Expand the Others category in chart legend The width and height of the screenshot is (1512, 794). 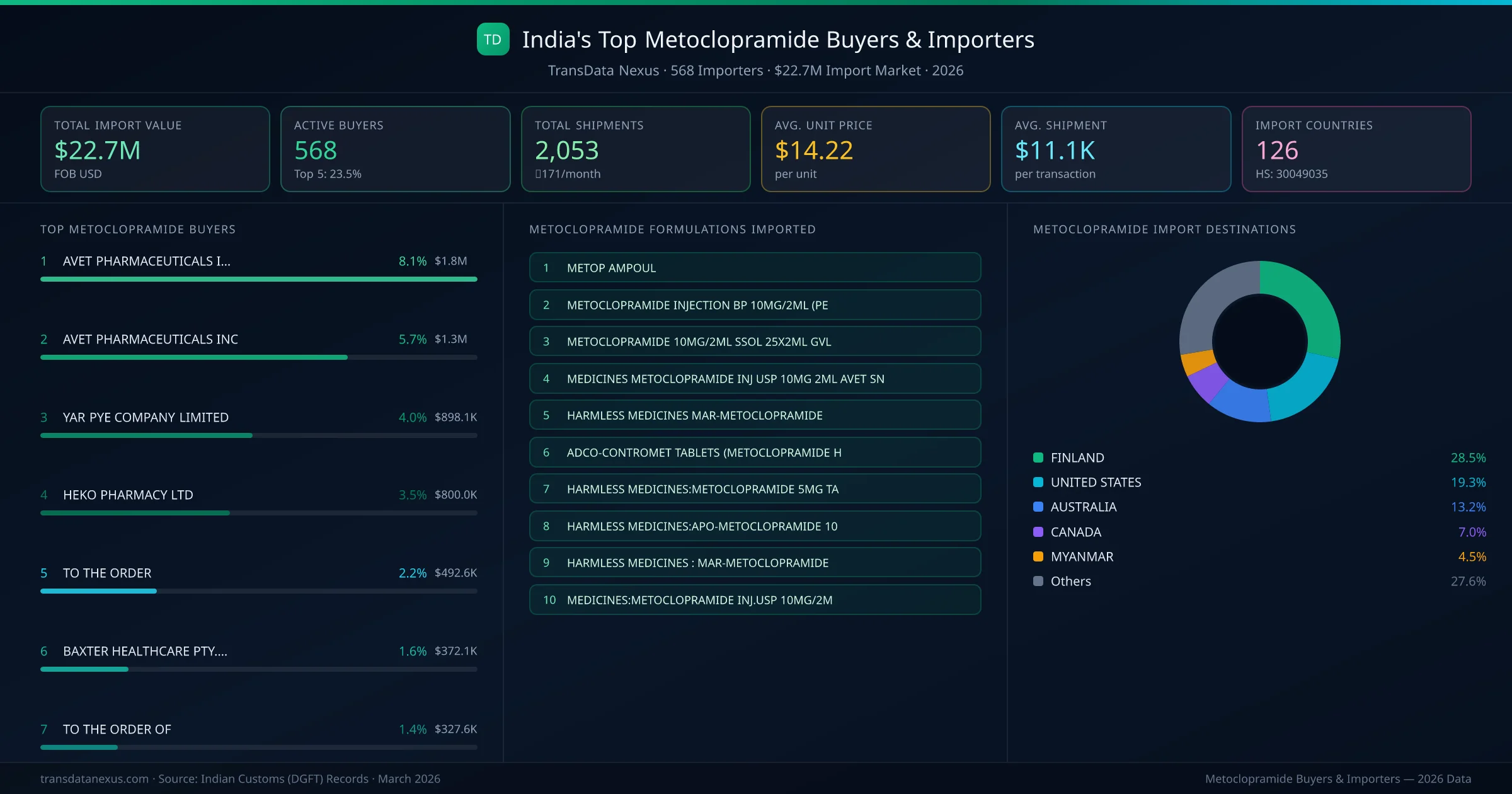1069,581
